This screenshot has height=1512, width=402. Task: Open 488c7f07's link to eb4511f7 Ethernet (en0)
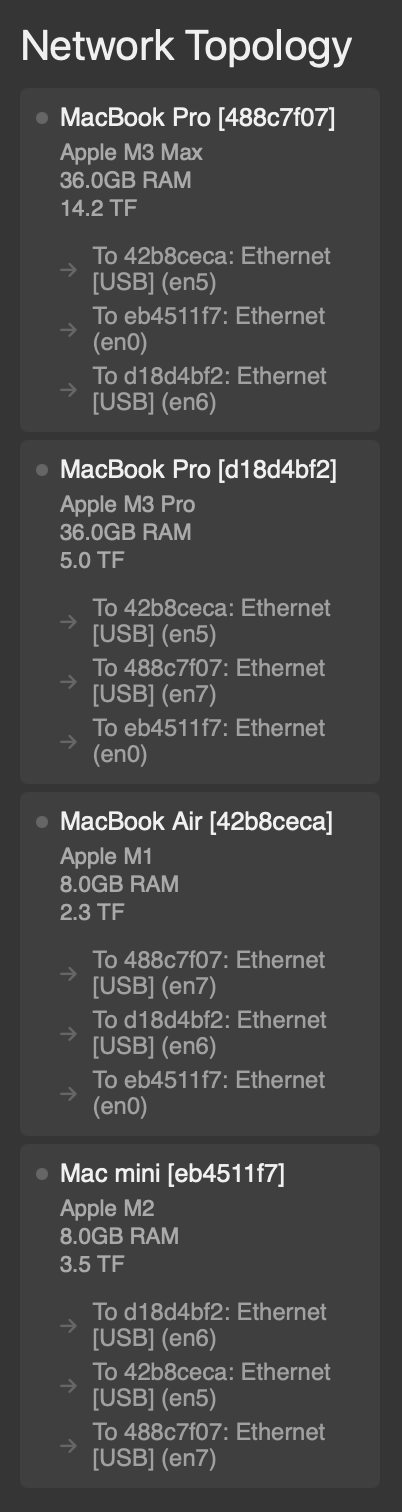(x=209, y=329)
